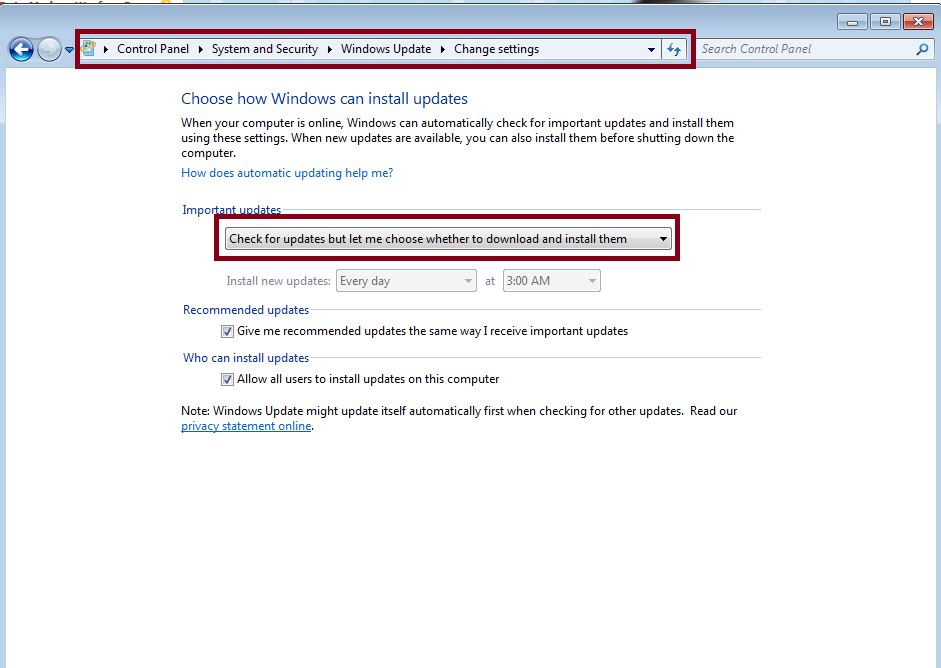Image resolution: width=941 pixels, height=668 pixels.
Task: Go to Windows Update breadcrumb
Action: 386,49
